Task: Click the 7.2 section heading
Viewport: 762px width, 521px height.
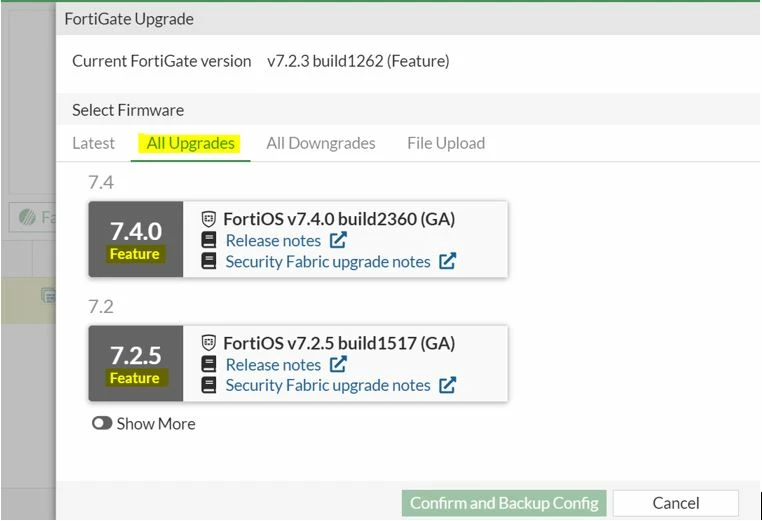Action: 101,306
